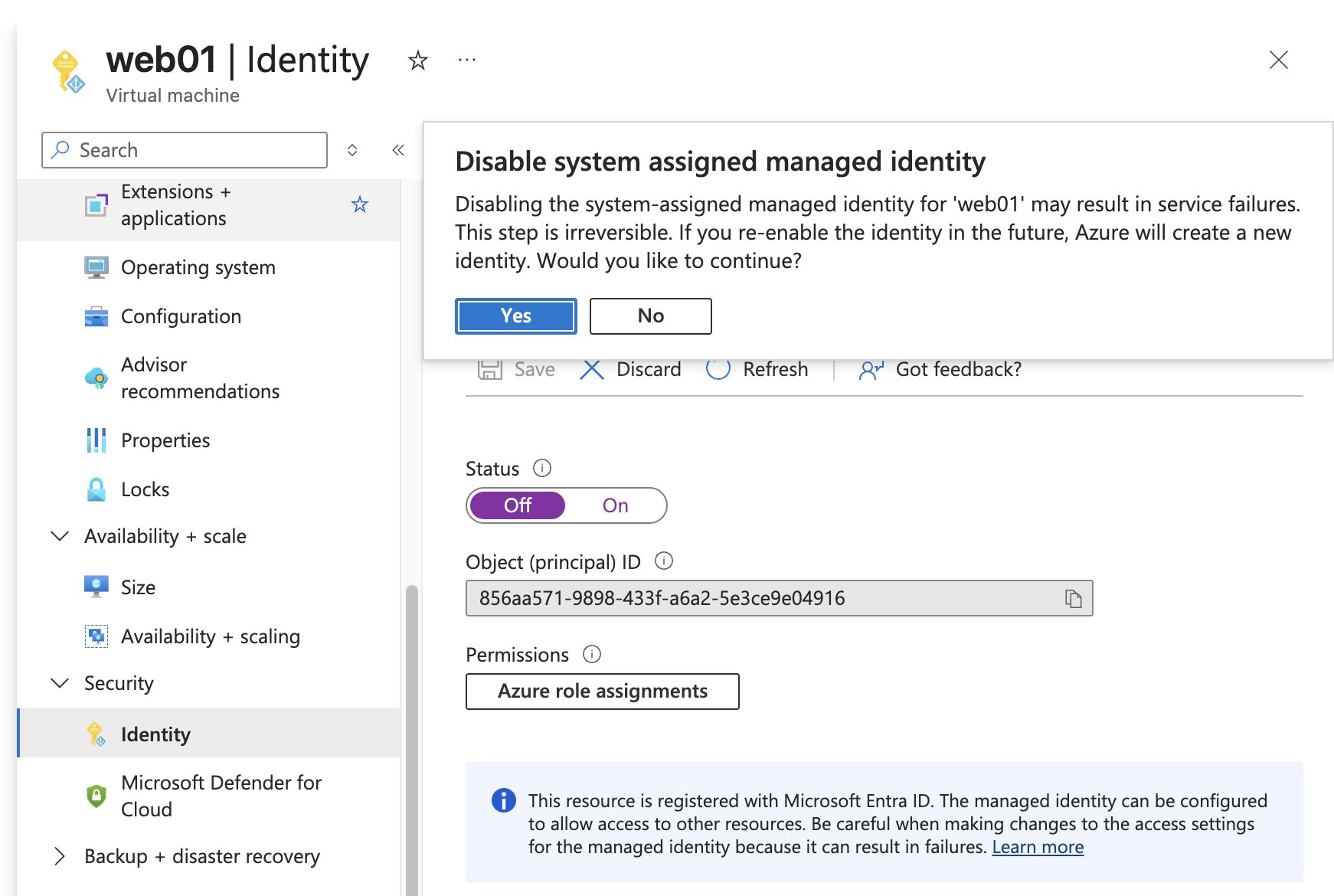
Task: Open the Locks page
Action: pos(208,489)
